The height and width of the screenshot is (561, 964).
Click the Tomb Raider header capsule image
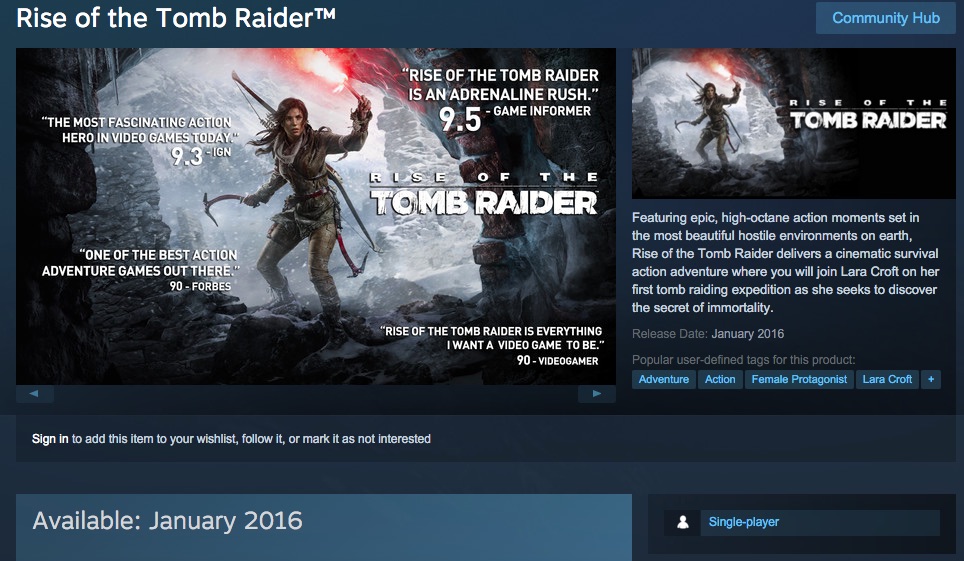(x=794, y=123)
